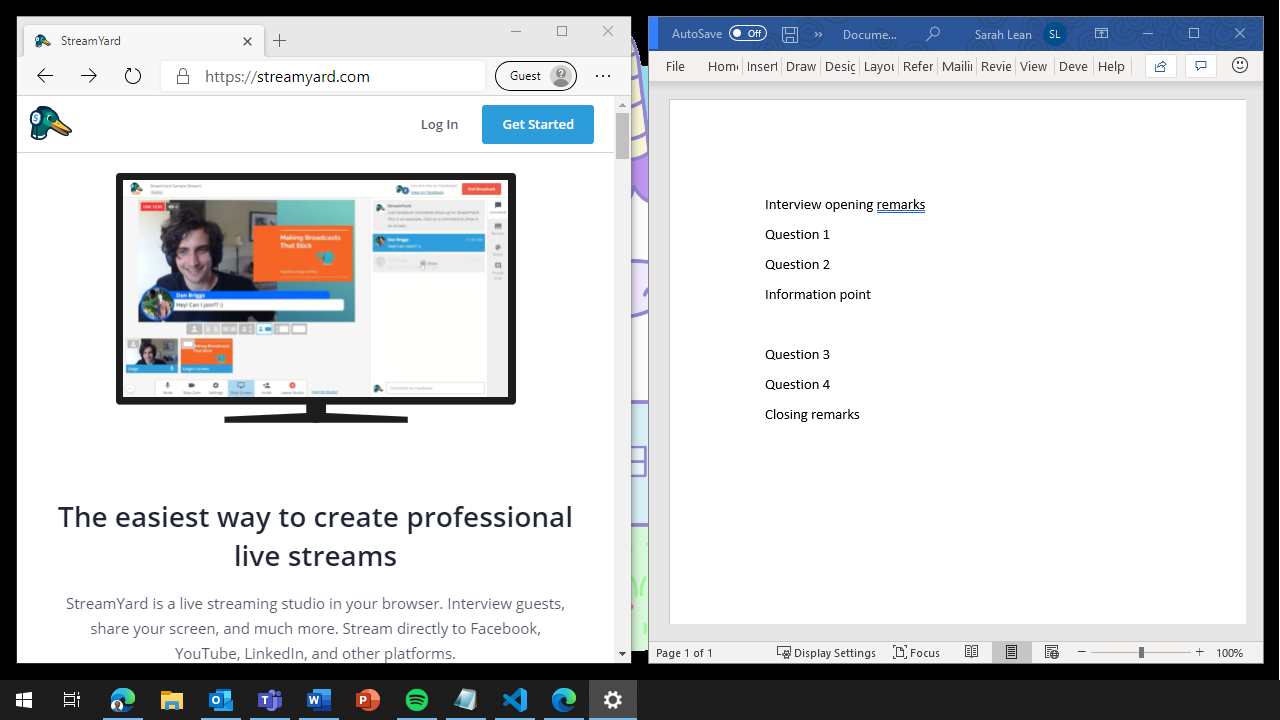The height and width of the screenshot is (720, 1280).
Task: Open Outlook from the taskbar
Action: [x=220, y=700]
